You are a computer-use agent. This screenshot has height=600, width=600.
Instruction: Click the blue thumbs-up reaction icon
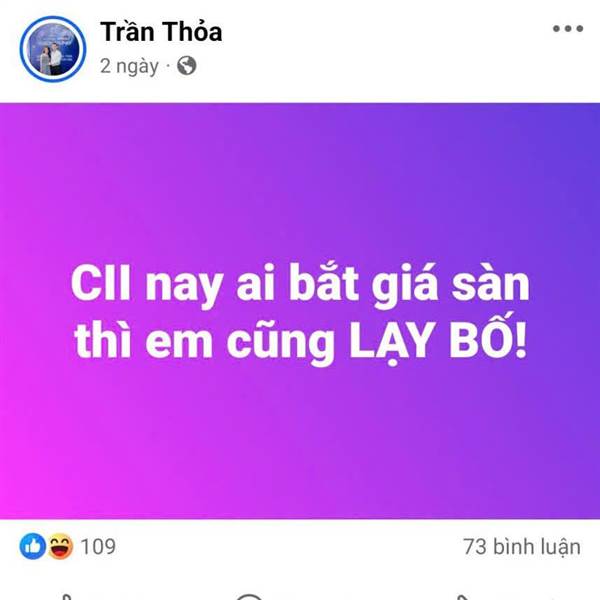point(33,546)
